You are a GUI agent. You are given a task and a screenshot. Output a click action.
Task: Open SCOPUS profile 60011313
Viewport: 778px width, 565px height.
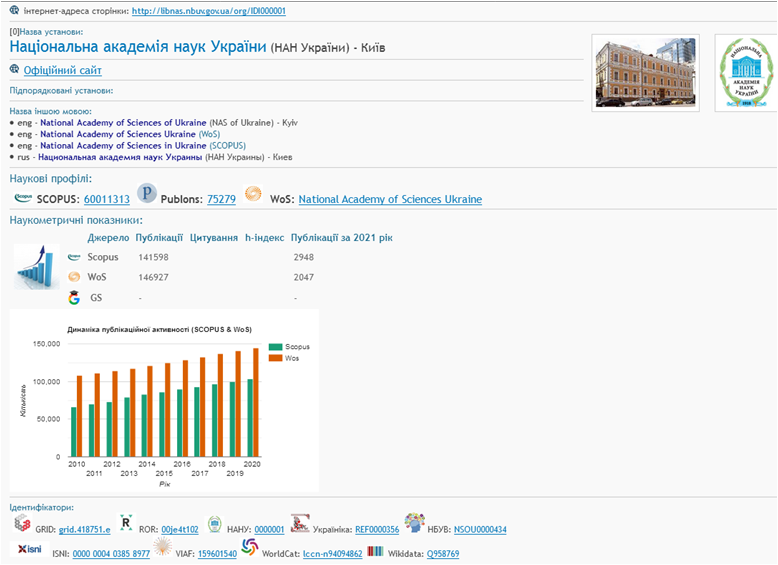click(x=107, y=199)
